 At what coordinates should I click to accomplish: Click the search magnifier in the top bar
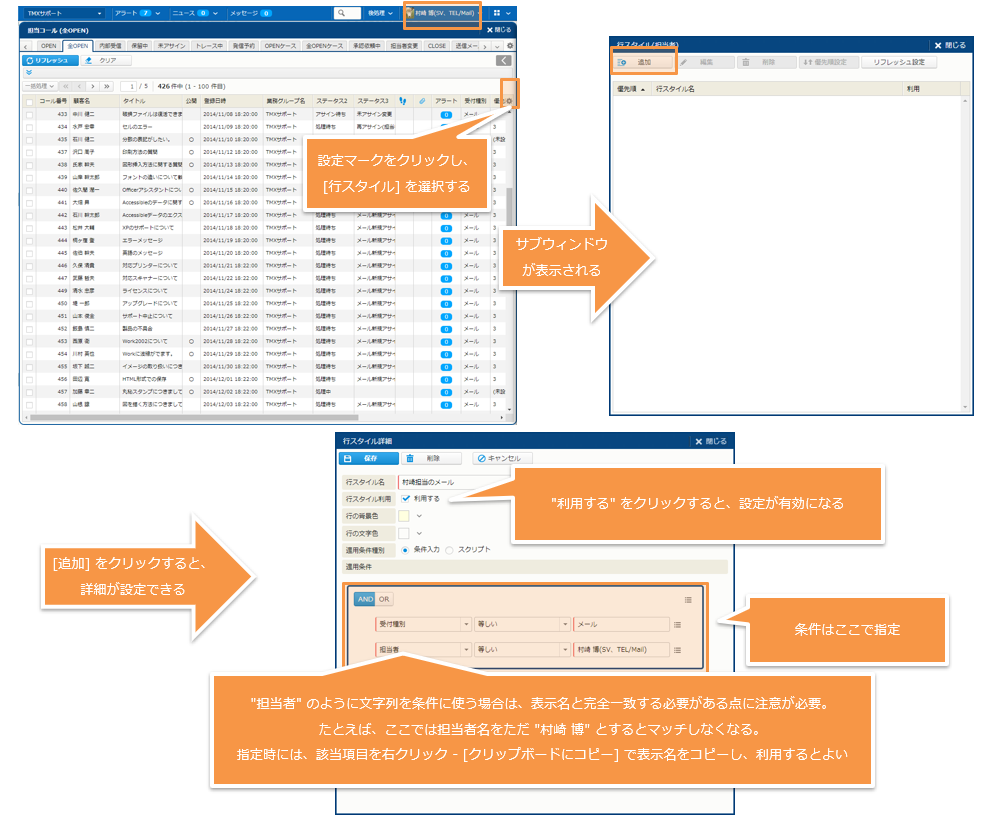click(x=341, y=13)
